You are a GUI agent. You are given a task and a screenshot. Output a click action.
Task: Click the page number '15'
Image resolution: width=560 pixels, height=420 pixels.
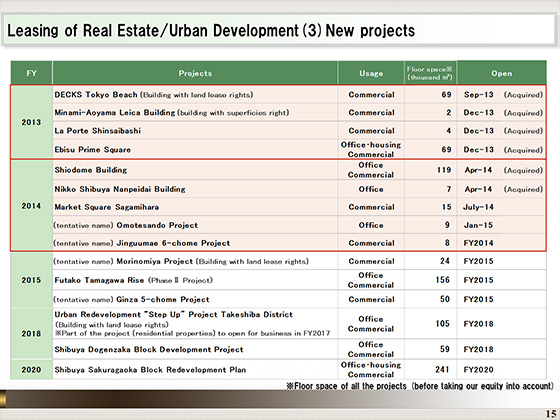pyautogui.click(x=551, y=414)
